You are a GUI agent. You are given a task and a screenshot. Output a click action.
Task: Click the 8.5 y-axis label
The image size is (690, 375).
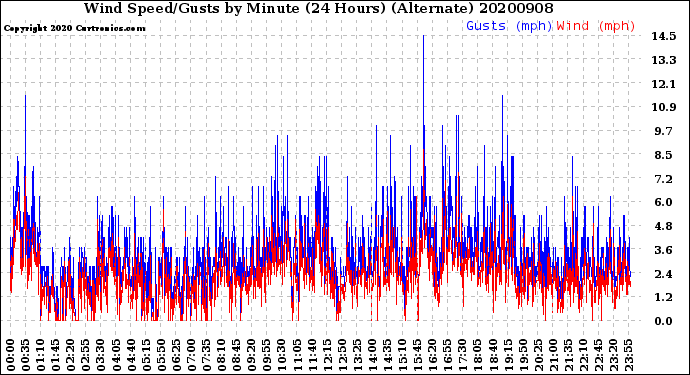(664, 155)
